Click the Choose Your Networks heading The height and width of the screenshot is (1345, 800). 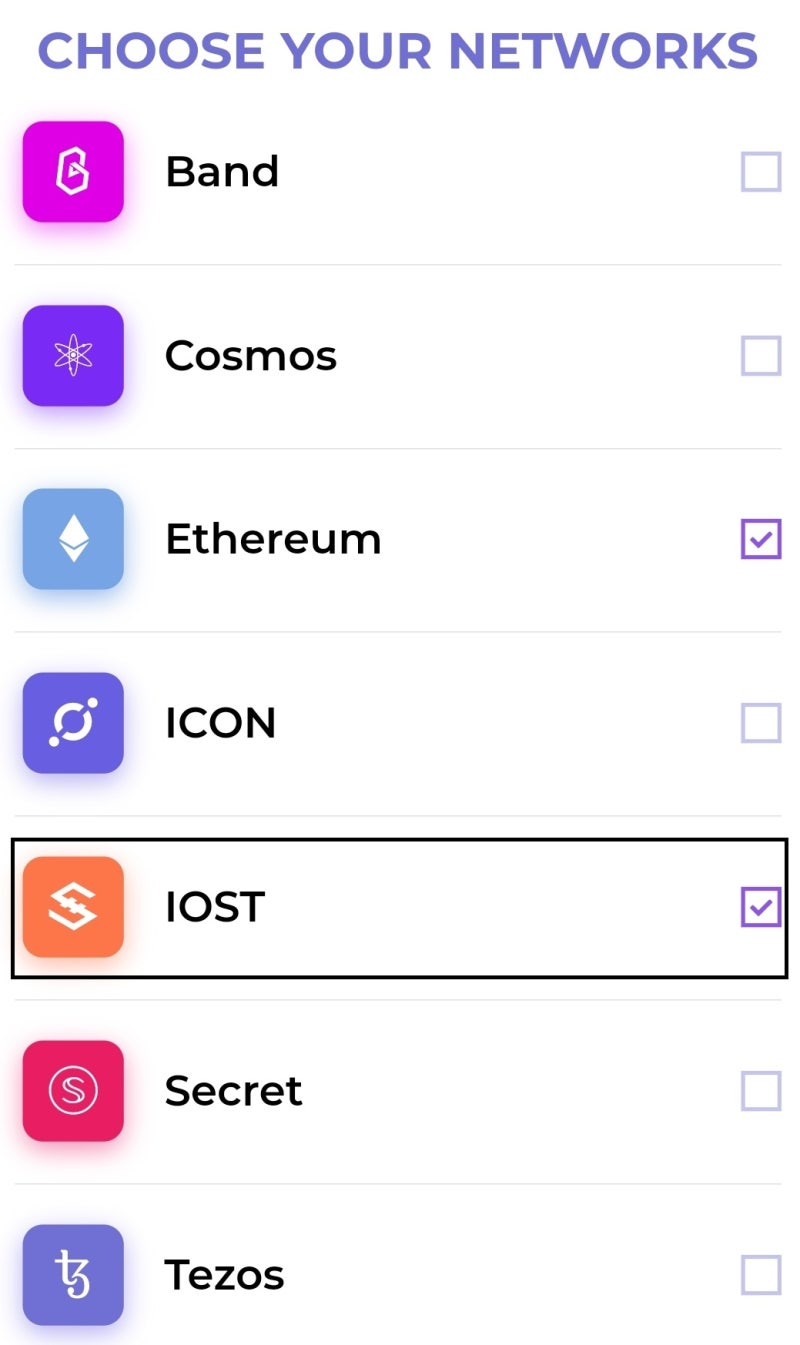(398, 51)
